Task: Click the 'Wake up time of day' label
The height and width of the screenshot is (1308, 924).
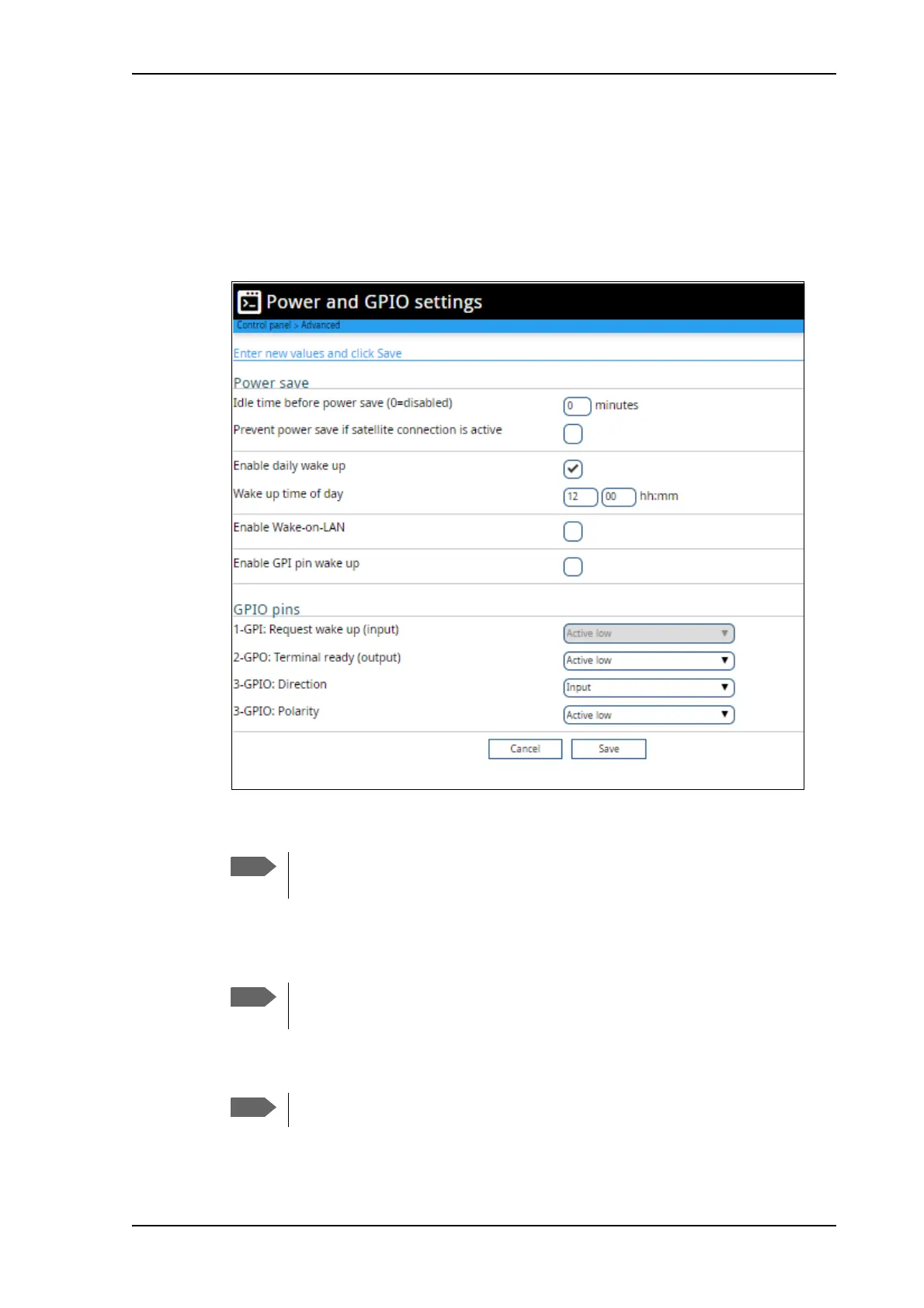Action: pos(288,494)
